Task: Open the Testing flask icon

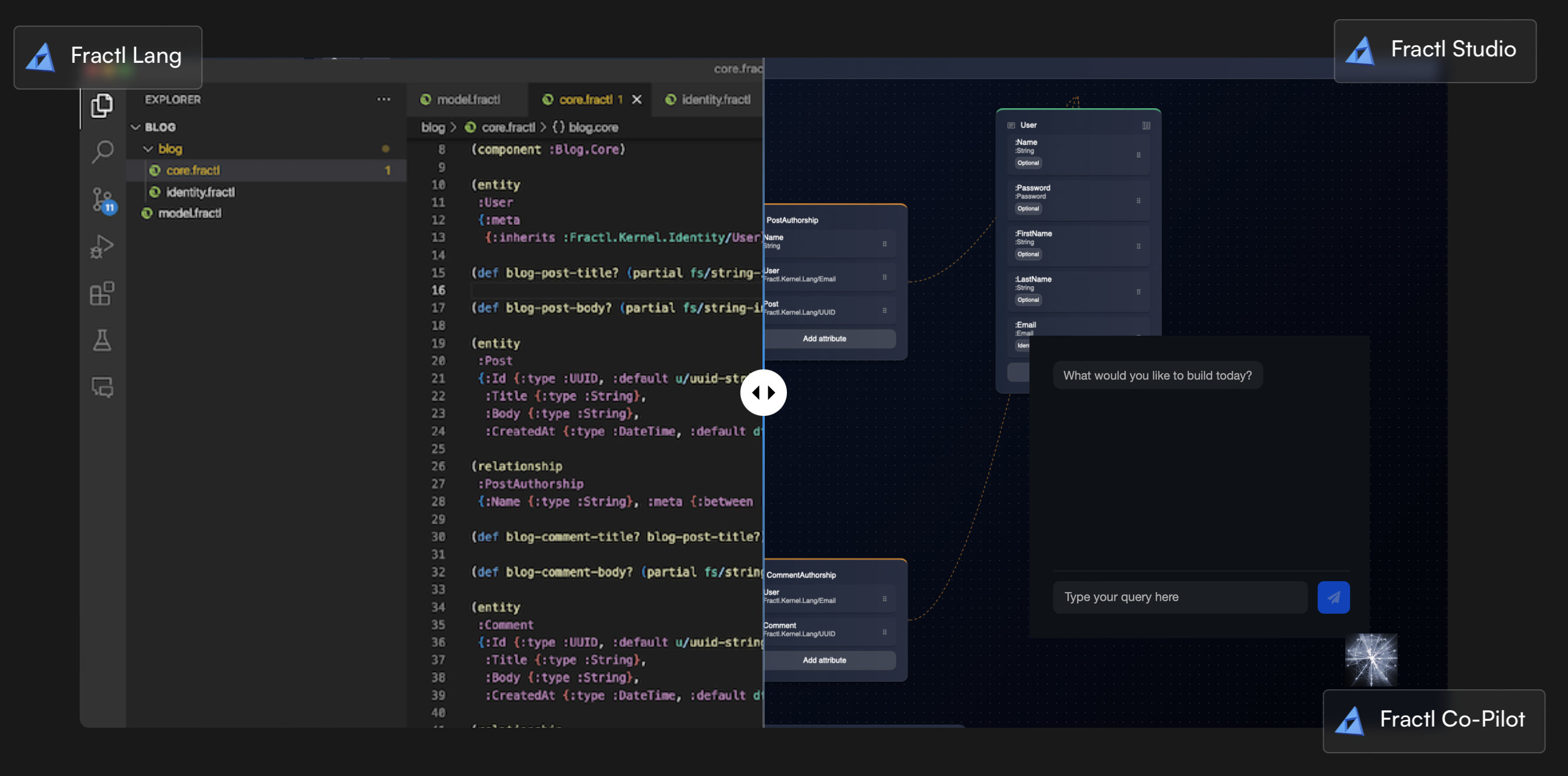Action: [x=102, y=340]
